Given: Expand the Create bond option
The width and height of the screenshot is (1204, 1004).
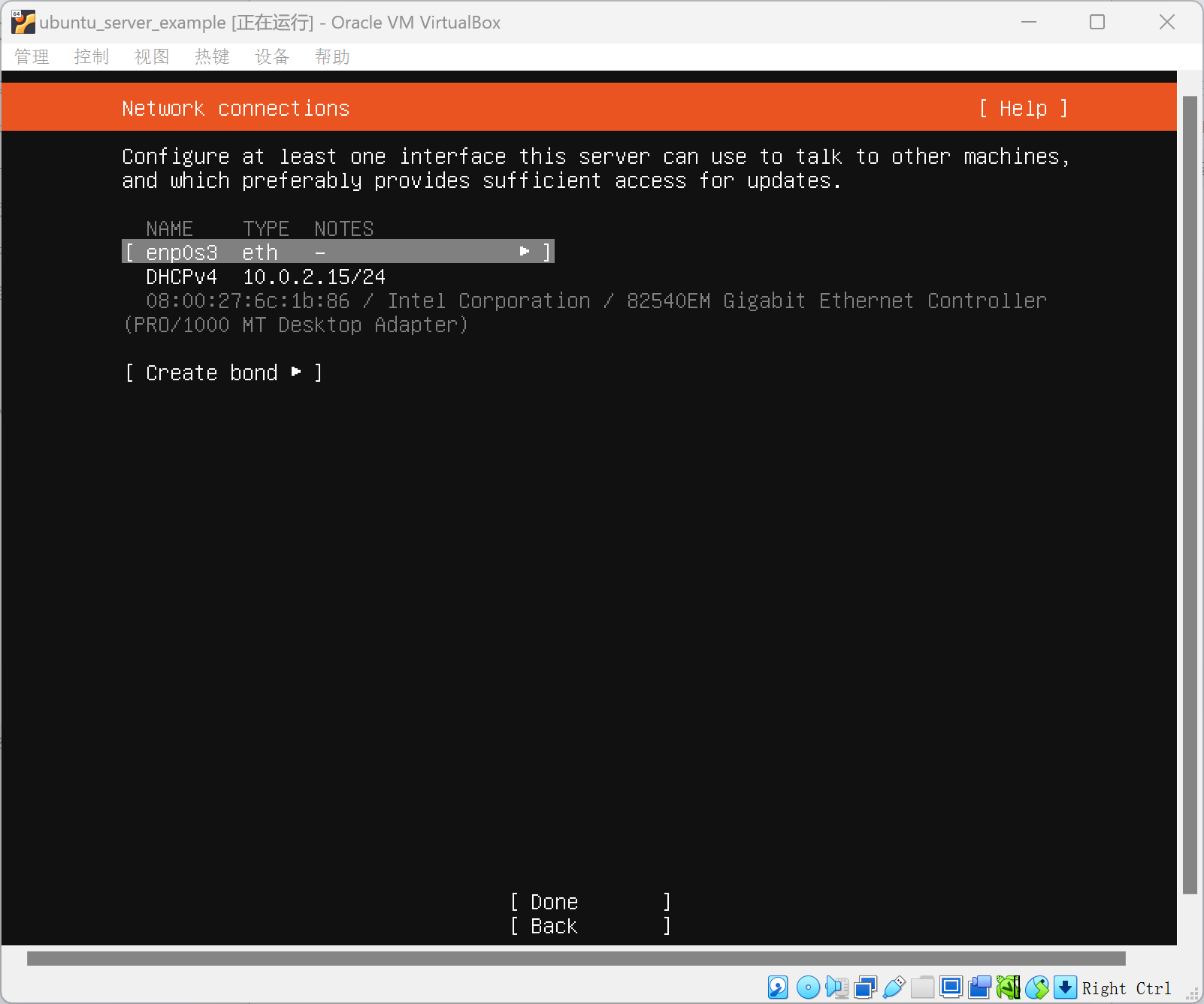Looking at the screenshot, I should pos(223,373).
